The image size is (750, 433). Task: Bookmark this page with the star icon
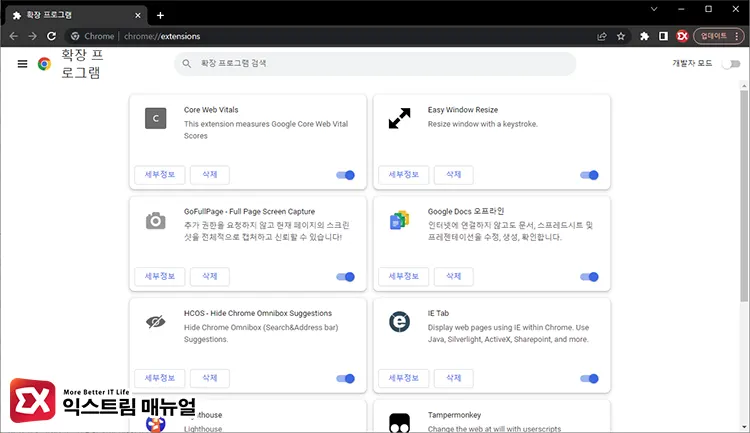[621, 36]
